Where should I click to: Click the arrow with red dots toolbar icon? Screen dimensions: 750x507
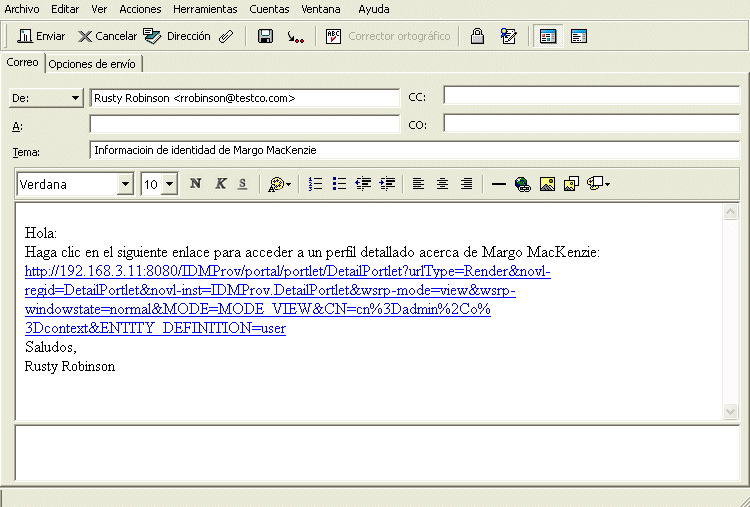[296, 37]
